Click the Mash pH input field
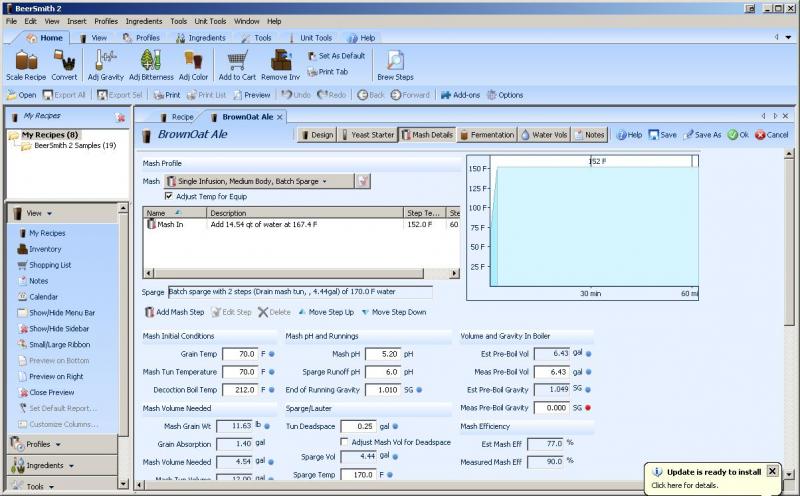This screenshot has height=496, width=800. pyautogui.click(x=383, y=354)
